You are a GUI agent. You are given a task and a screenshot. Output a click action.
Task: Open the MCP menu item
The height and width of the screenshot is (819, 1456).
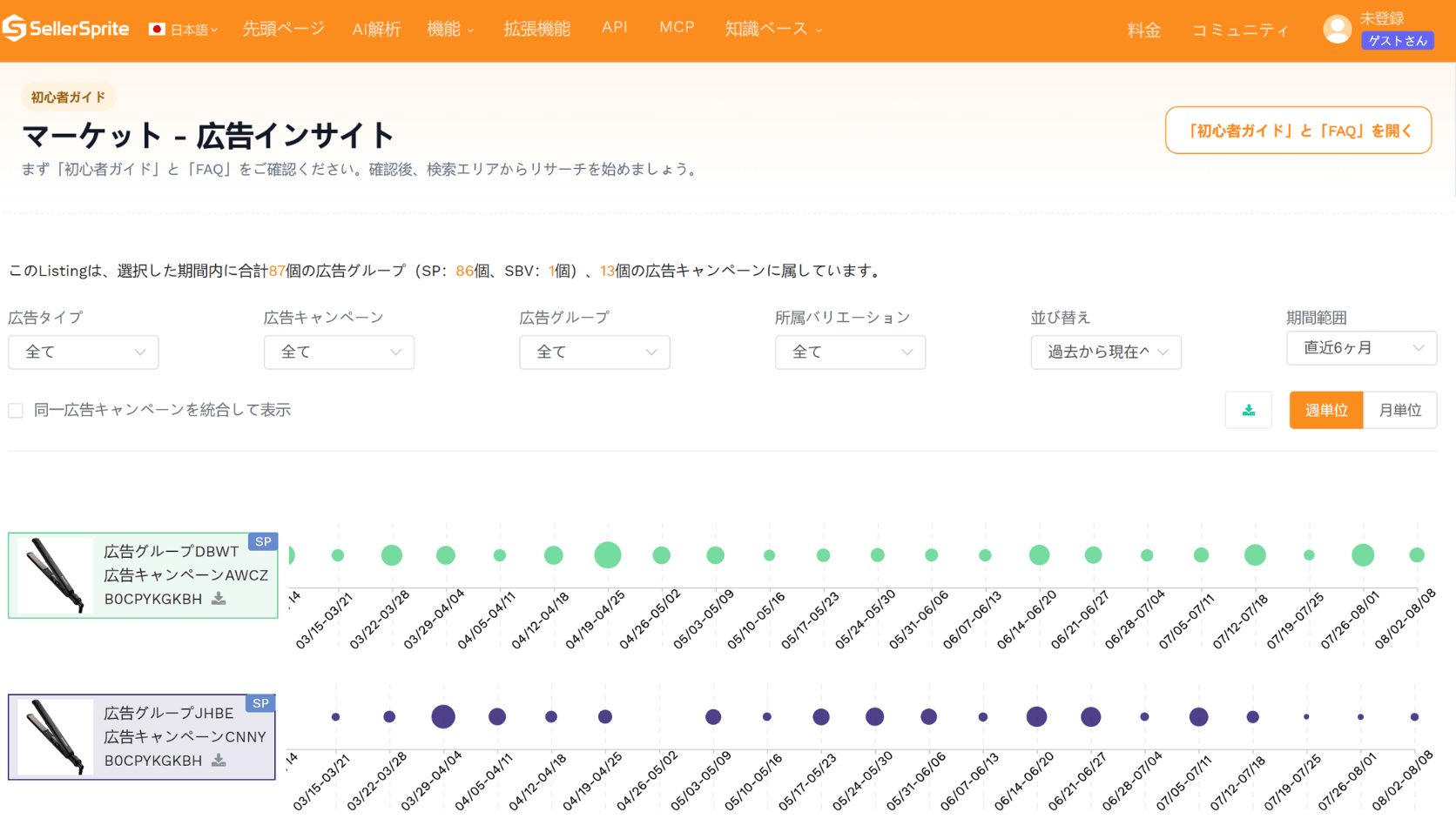[677, 27]
